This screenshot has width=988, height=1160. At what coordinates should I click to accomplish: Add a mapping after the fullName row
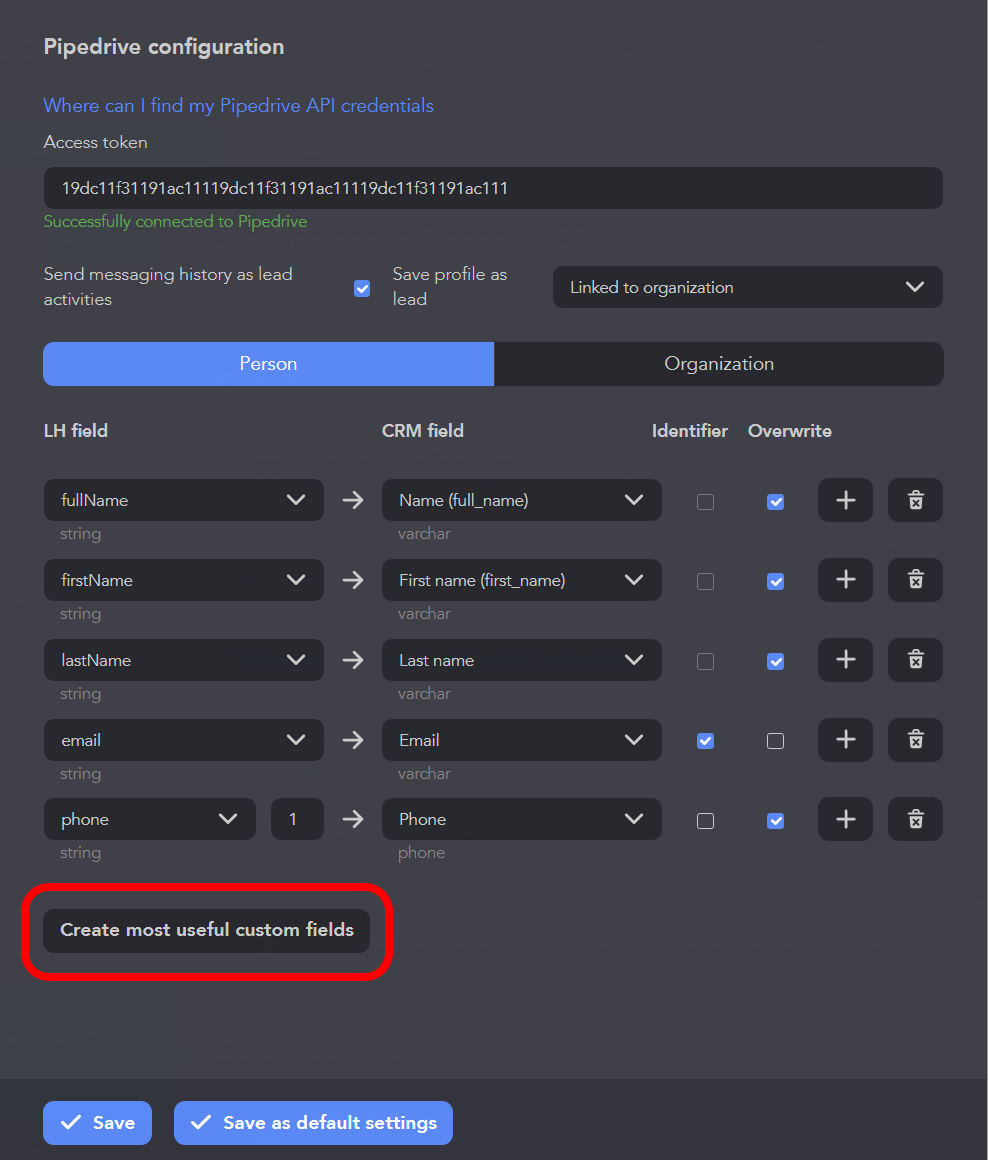pyautogui.click(x=845, y=501)
